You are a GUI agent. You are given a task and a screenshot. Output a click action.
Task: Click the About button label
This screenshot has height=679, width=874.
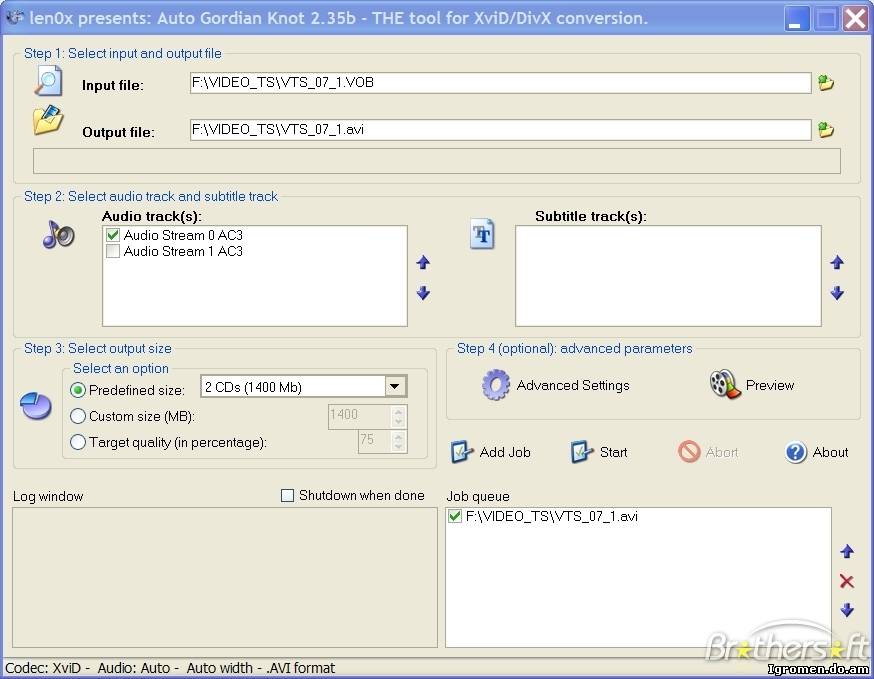coord(830,452)
